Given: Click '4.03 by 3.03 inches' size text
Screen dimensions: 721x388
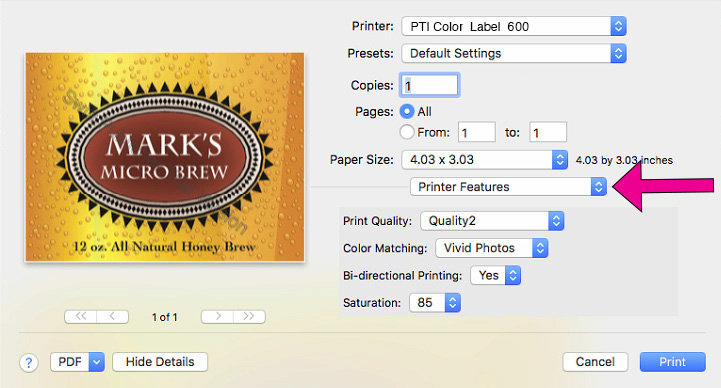Looking at the screenshot, I should 624,160.
